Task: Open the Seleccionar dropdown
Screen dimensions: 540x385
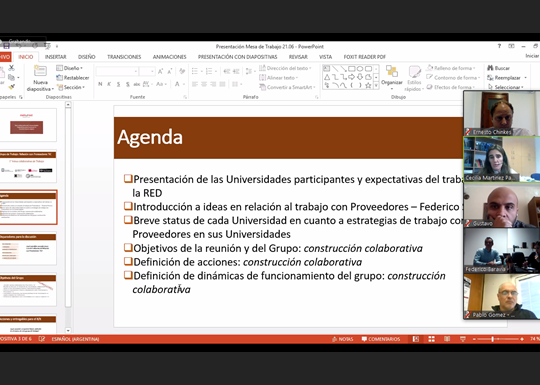Action: point(506,87)
